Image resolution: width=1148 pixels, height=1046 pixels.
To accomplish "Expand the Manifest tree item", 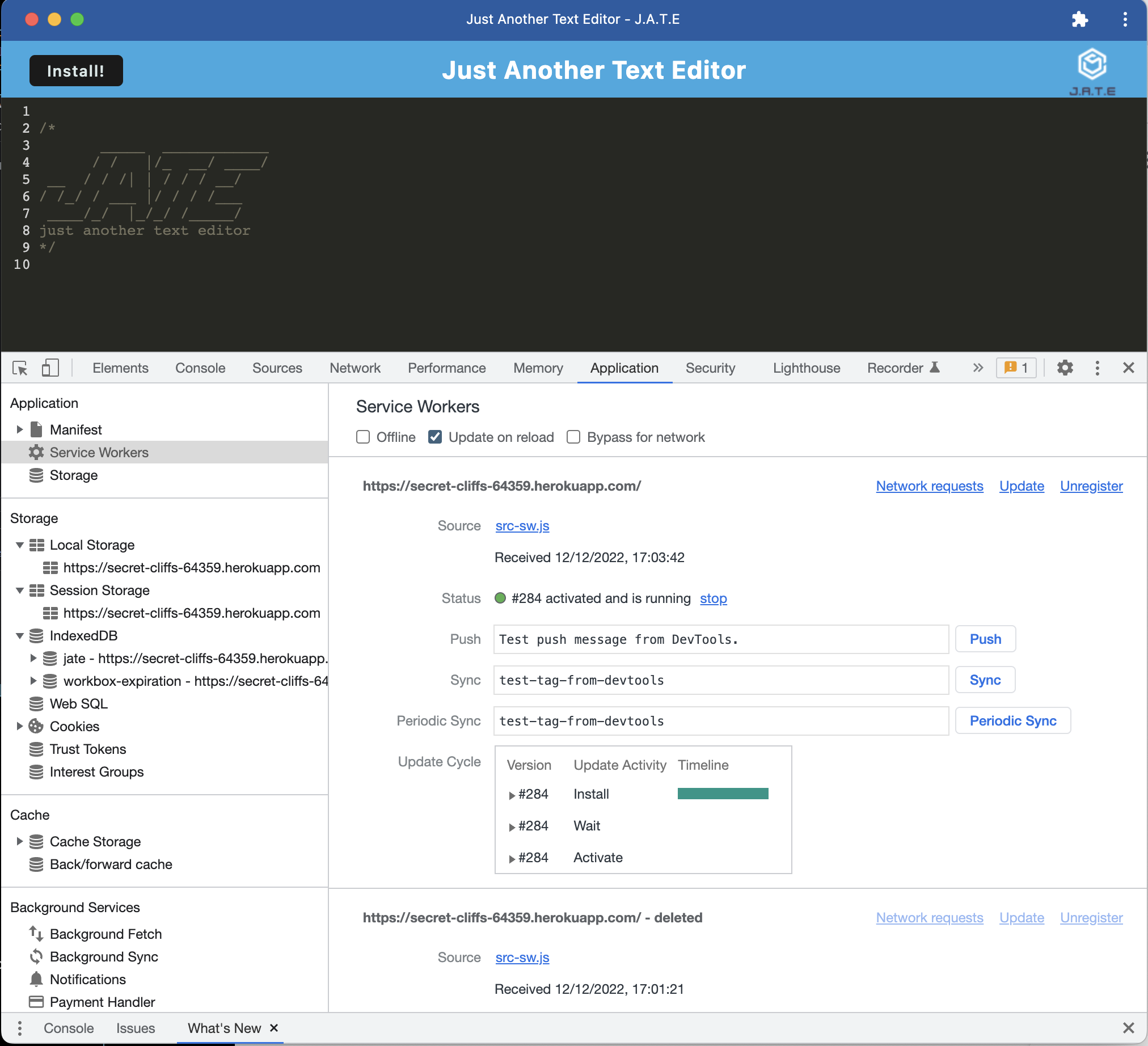I will (19, 429).
